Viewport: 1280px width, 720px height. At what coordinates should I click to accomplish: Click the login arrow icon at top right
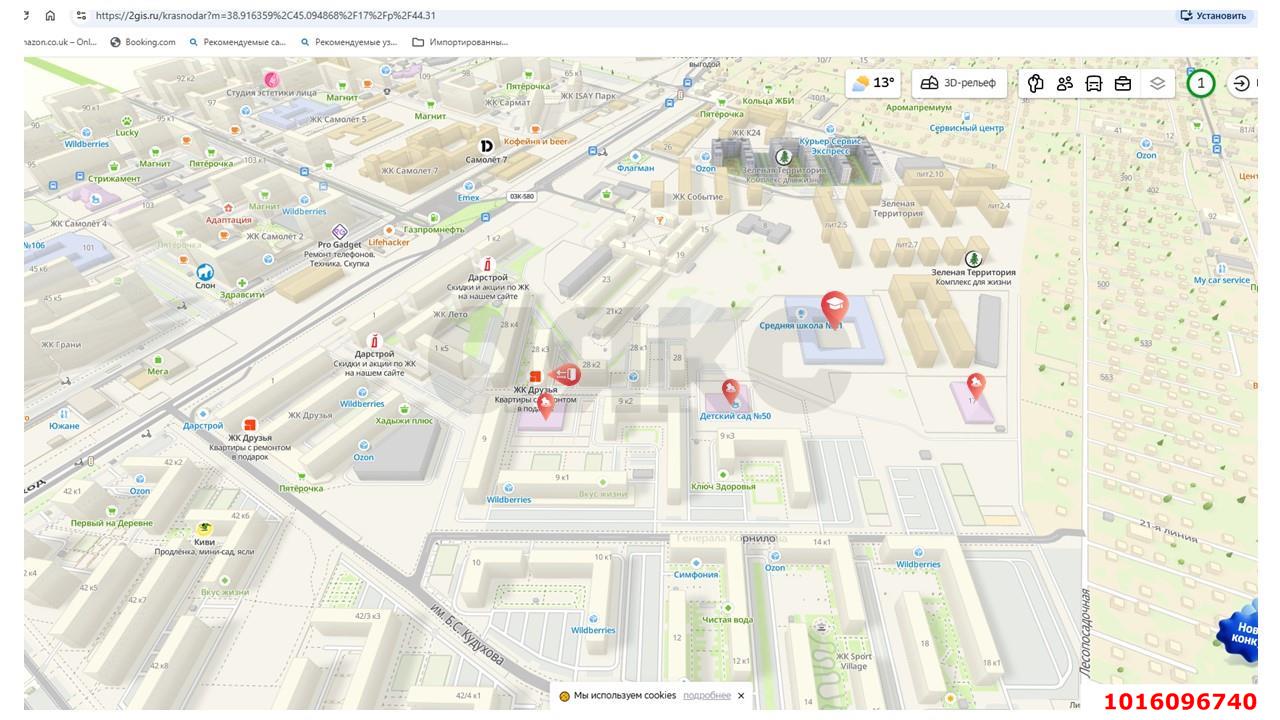click(1241, 83)
